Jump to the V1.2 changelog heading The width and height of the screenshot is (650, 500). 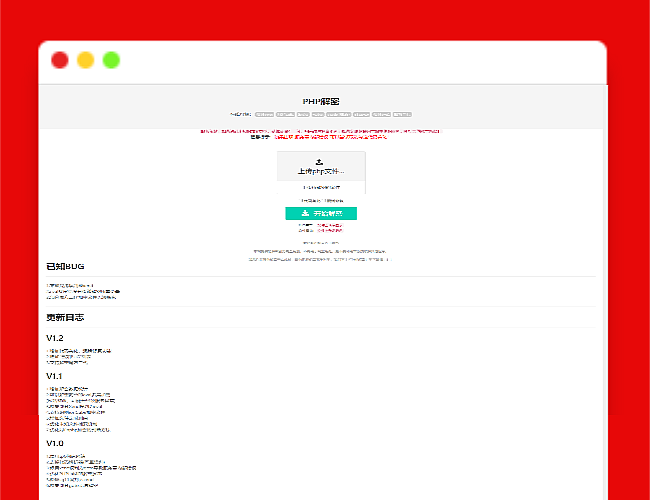click(55, 339)
